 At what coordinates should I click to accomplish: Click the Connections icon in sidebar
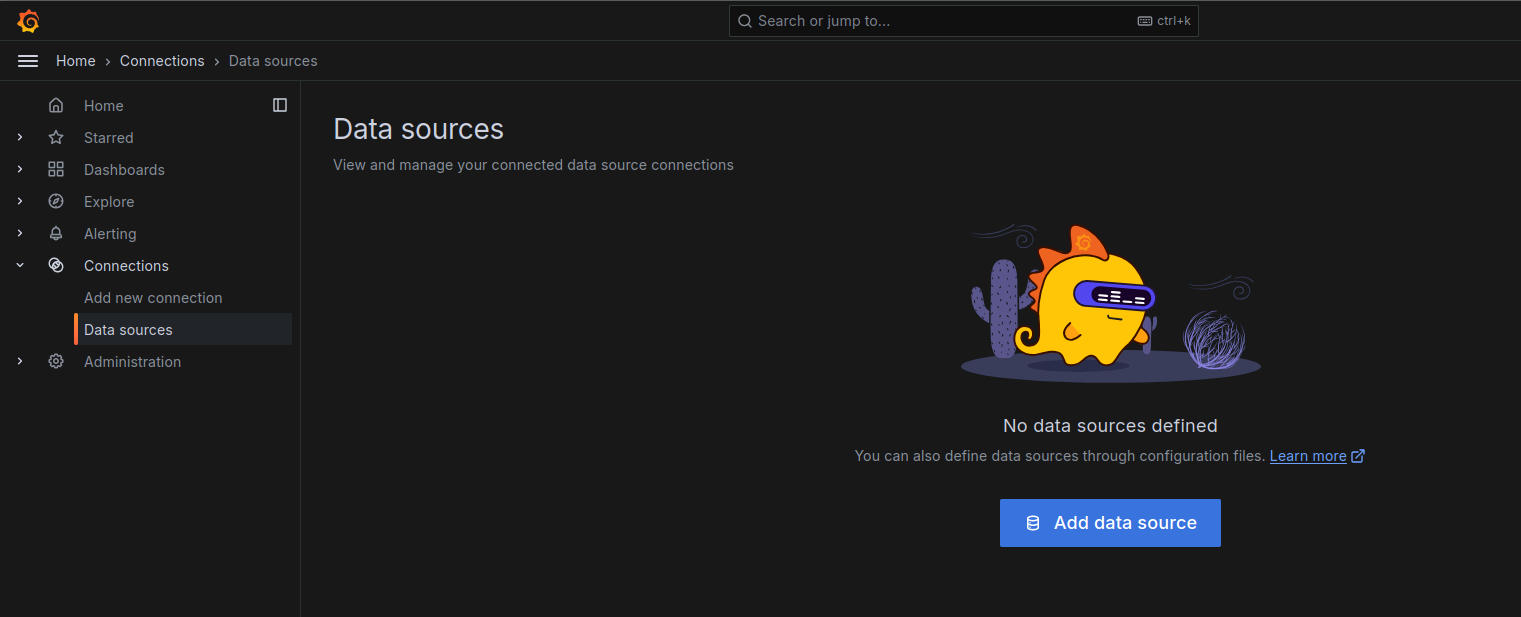[56, 266]
